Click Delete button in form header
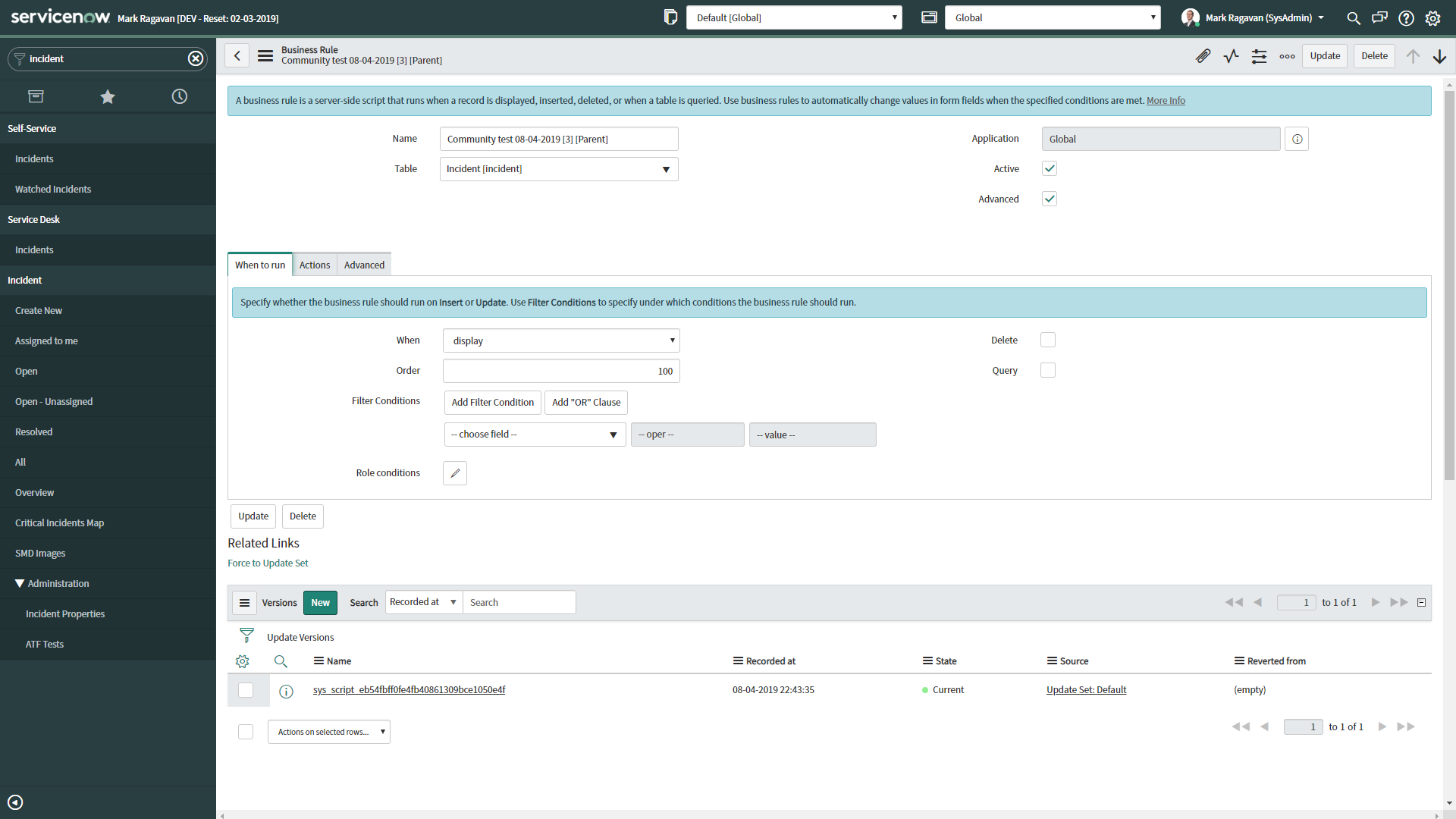The image size is (1456, 819). coord(1374,56)
